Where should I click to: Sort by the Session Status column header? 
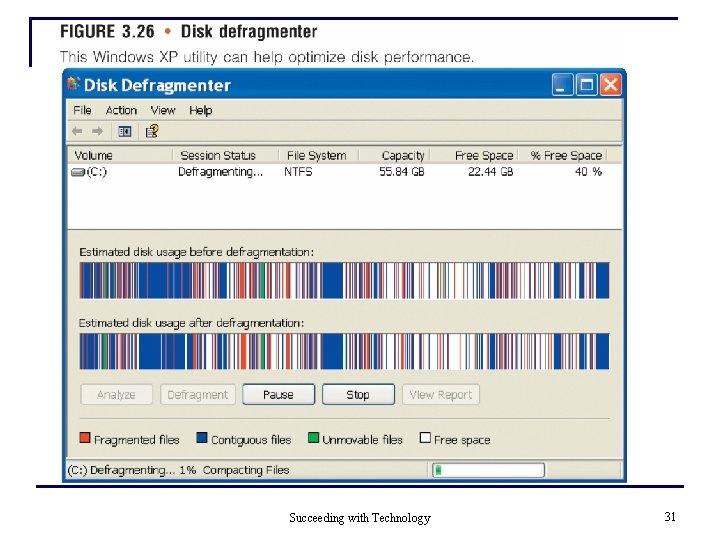coord(225,155)
